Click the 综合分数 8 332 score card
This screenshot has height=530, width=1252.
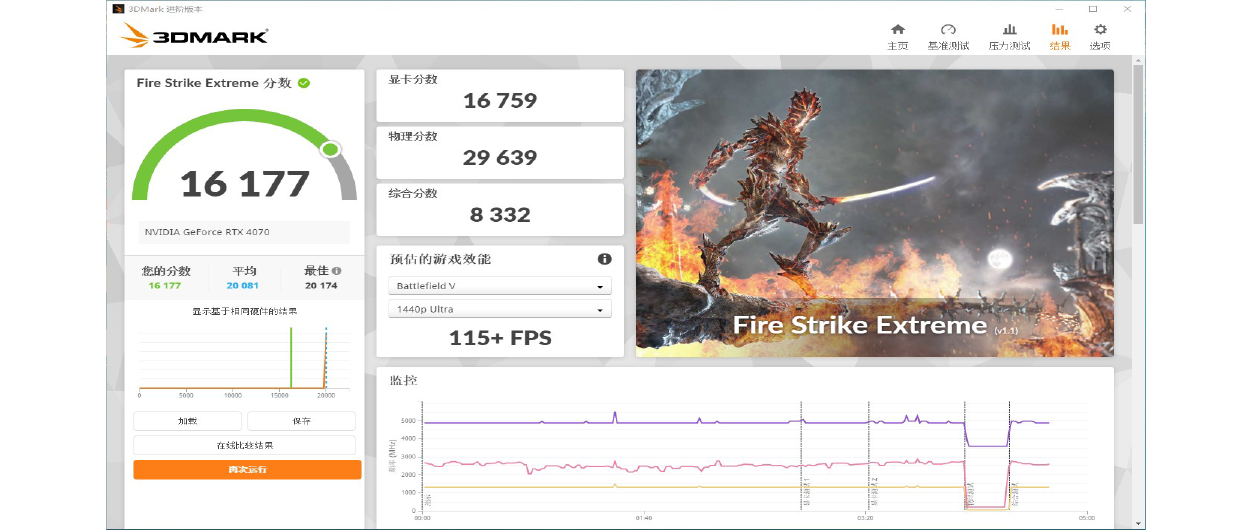coord(500,208)
